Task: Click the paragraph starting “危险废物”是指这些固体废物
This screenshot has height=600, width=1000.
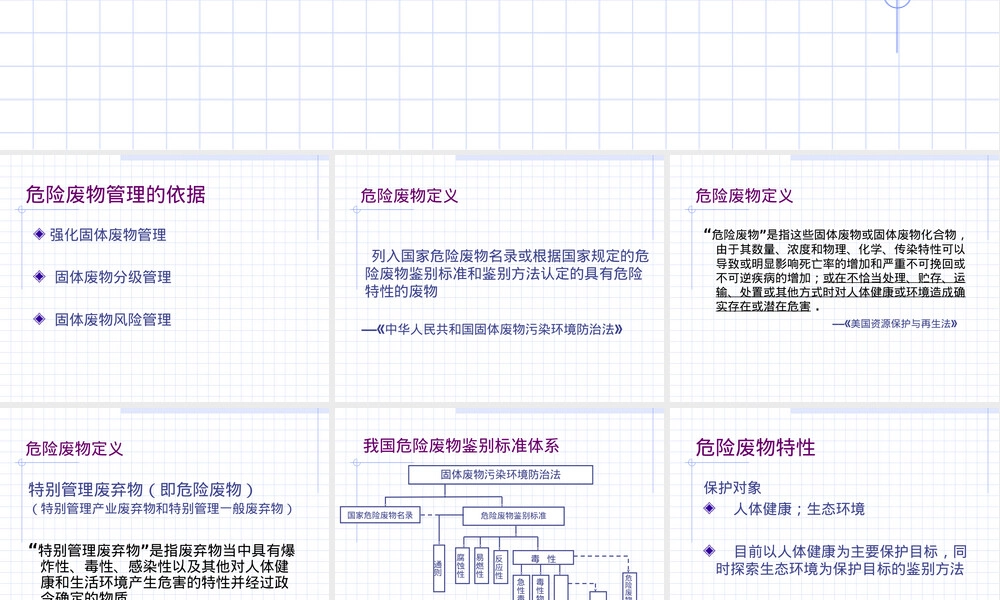Action: tap(835, 270)
